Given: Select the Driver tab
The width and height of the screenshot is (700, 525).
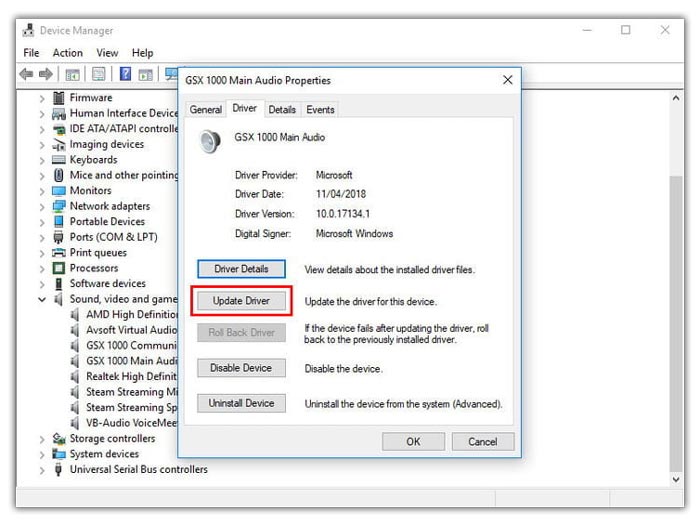Looking at the screenshot, I should (x=245, y=108).
